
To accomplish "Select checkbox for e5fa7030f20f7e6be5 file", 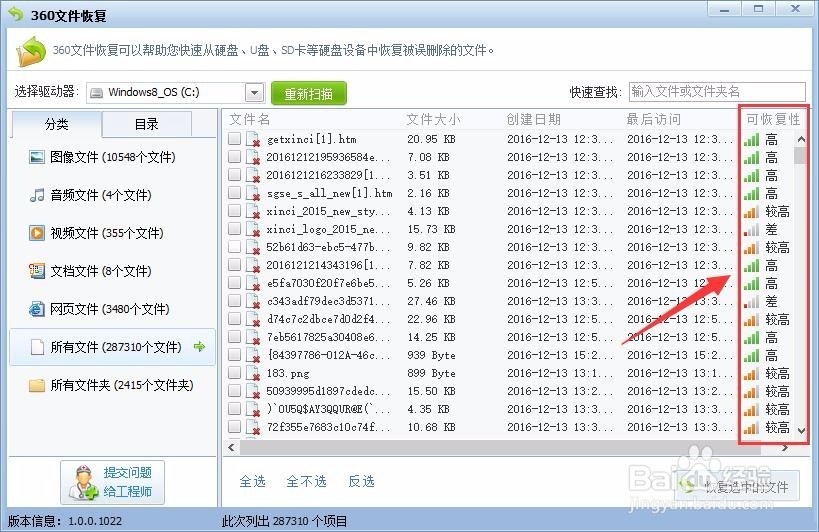I will pos(235,282).
